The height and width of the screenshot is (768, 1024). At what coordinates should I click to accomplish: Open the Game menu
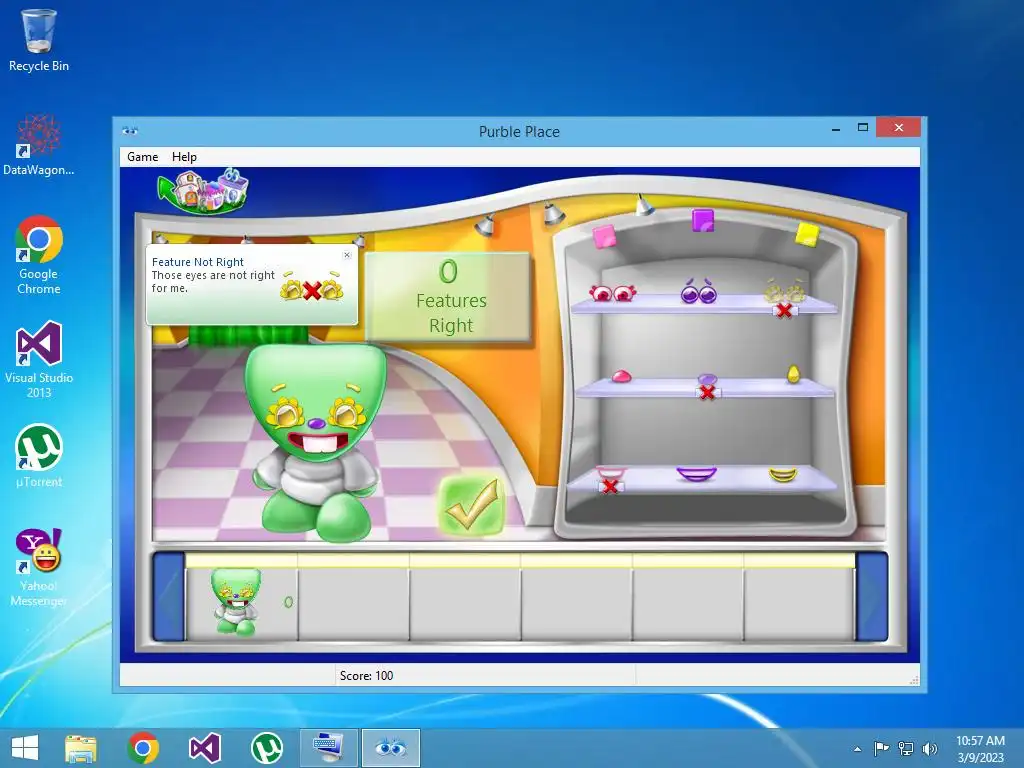[x=142, y=157]
